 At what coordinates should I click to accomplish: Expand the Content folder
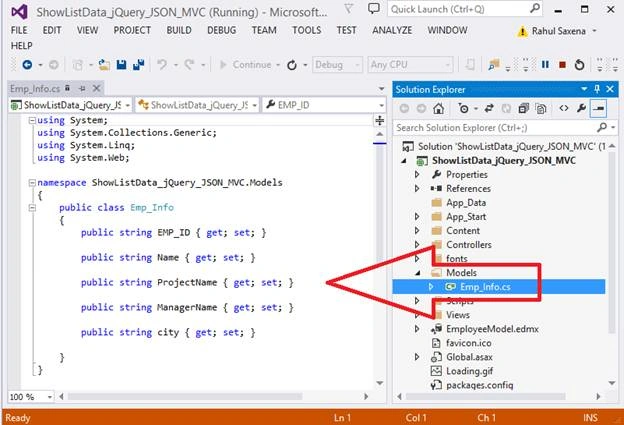417,230
